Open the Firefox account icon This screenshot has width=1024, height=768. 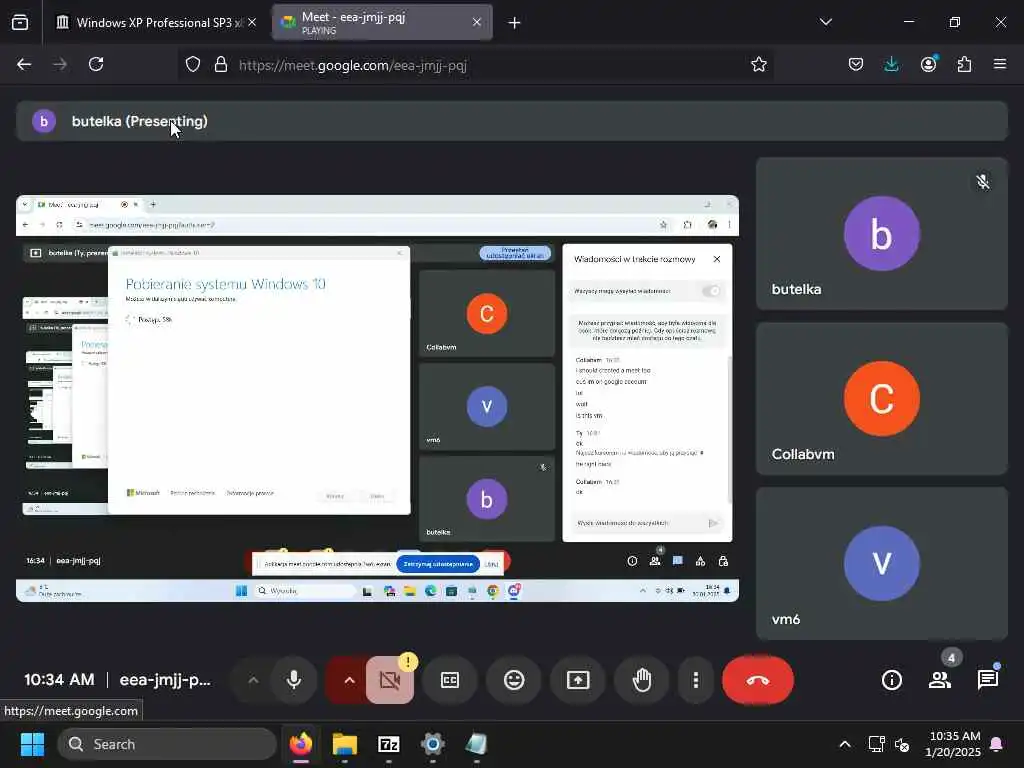point(928,64)
